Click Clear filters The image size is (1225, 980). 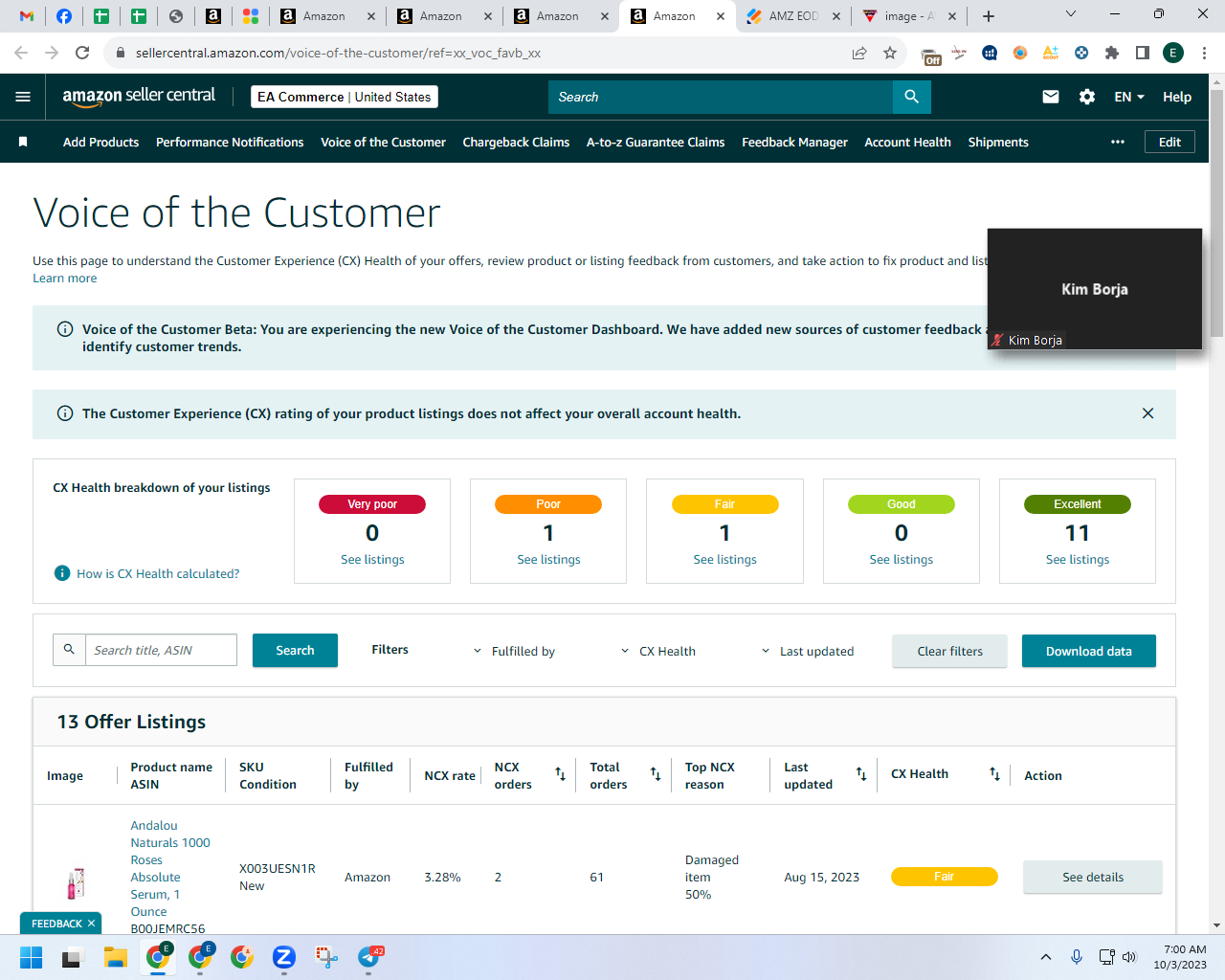(949, 651)
